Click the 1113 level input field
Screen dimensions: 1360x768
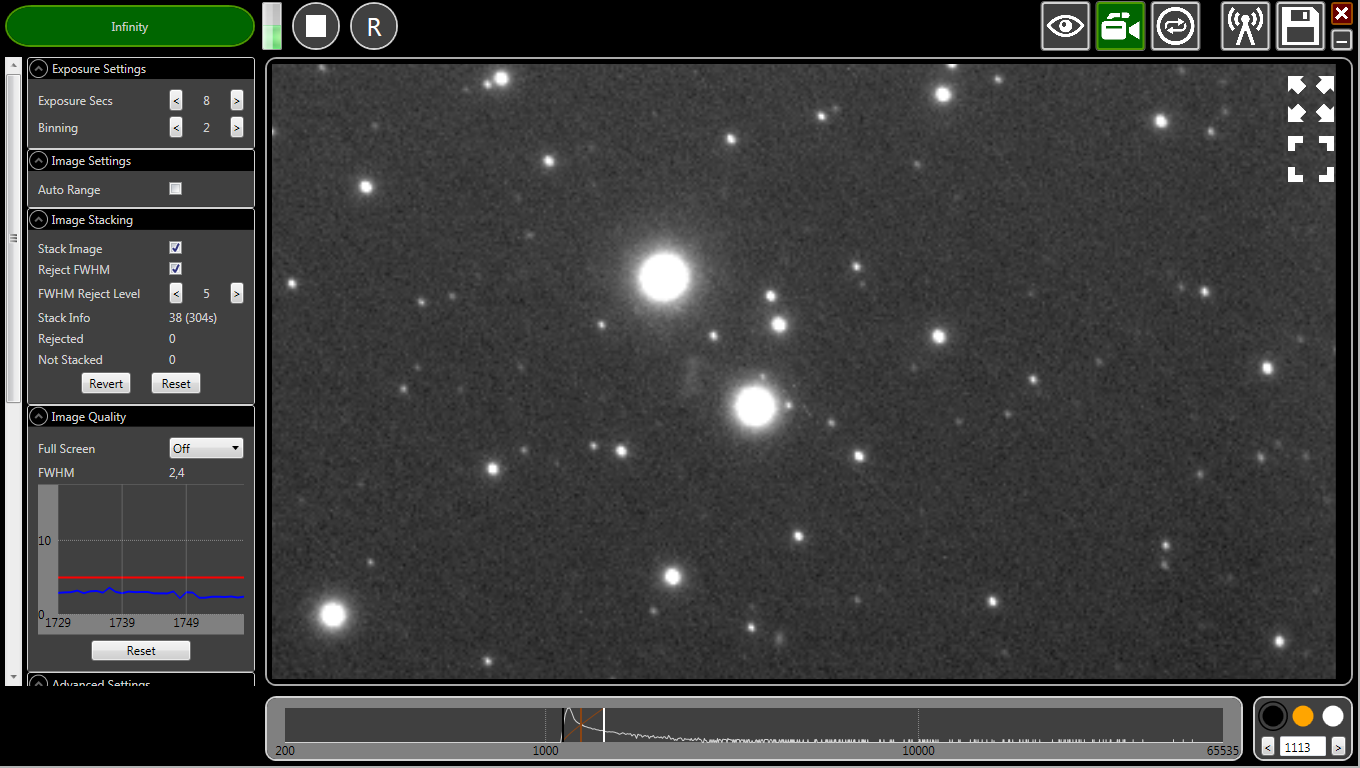pos(1303,746)
